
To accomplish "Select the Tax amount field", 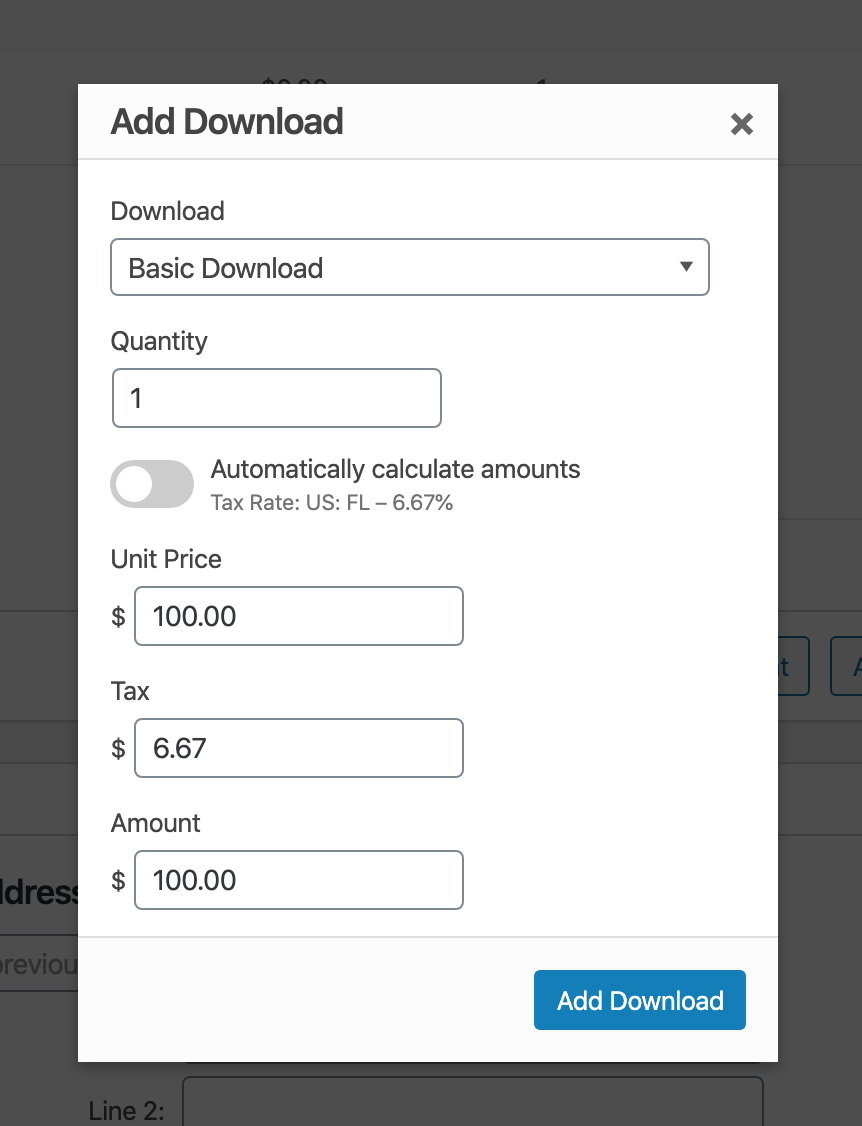I will (298, 748).
